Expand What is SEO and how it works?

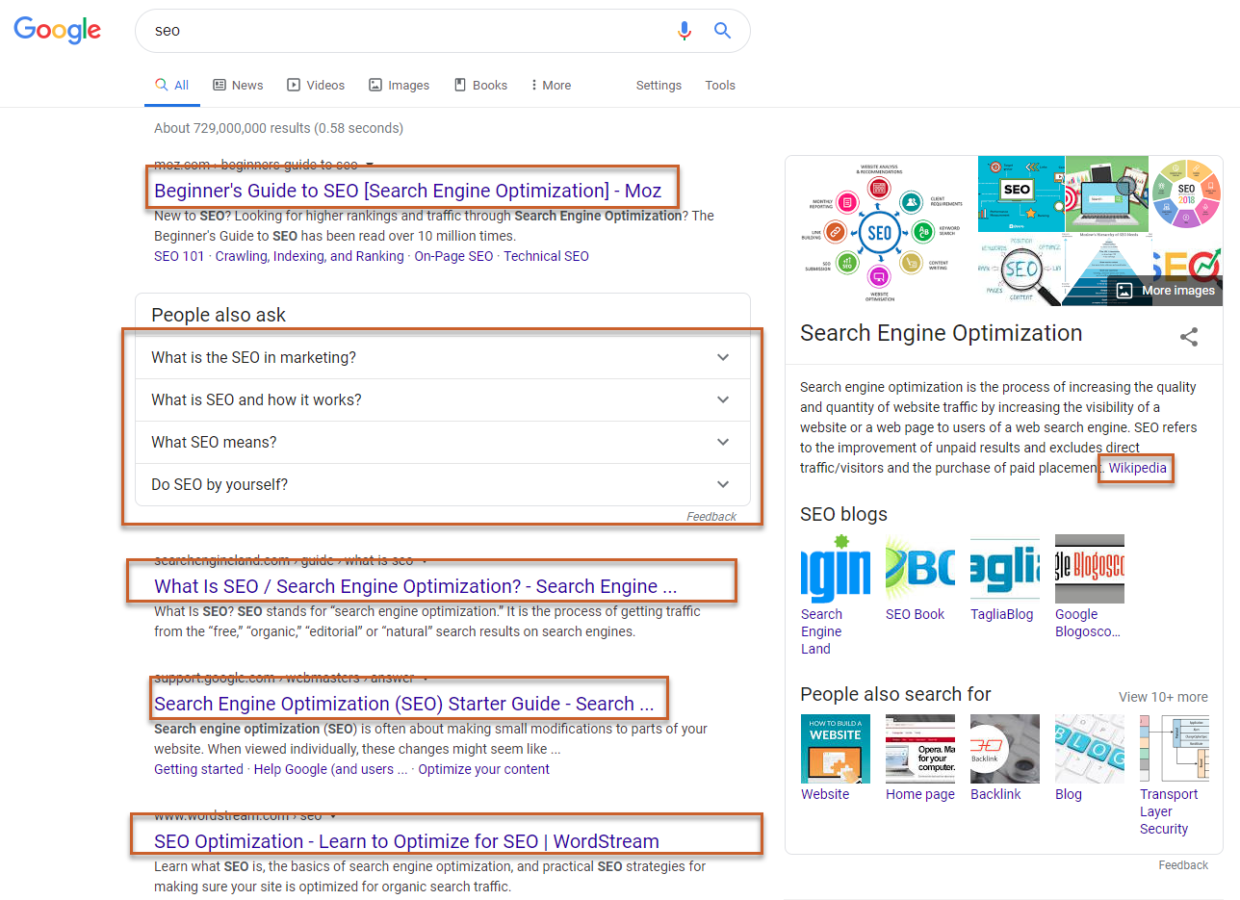442,400
